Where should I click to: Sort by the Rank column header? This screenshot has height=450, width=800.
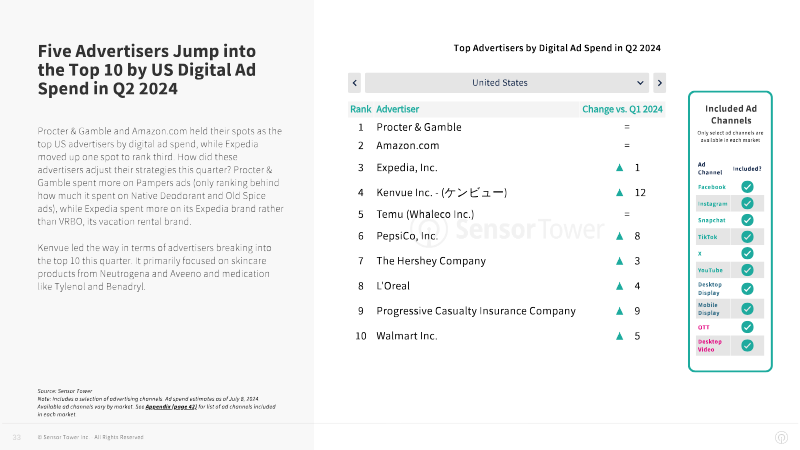pos(361,109)
